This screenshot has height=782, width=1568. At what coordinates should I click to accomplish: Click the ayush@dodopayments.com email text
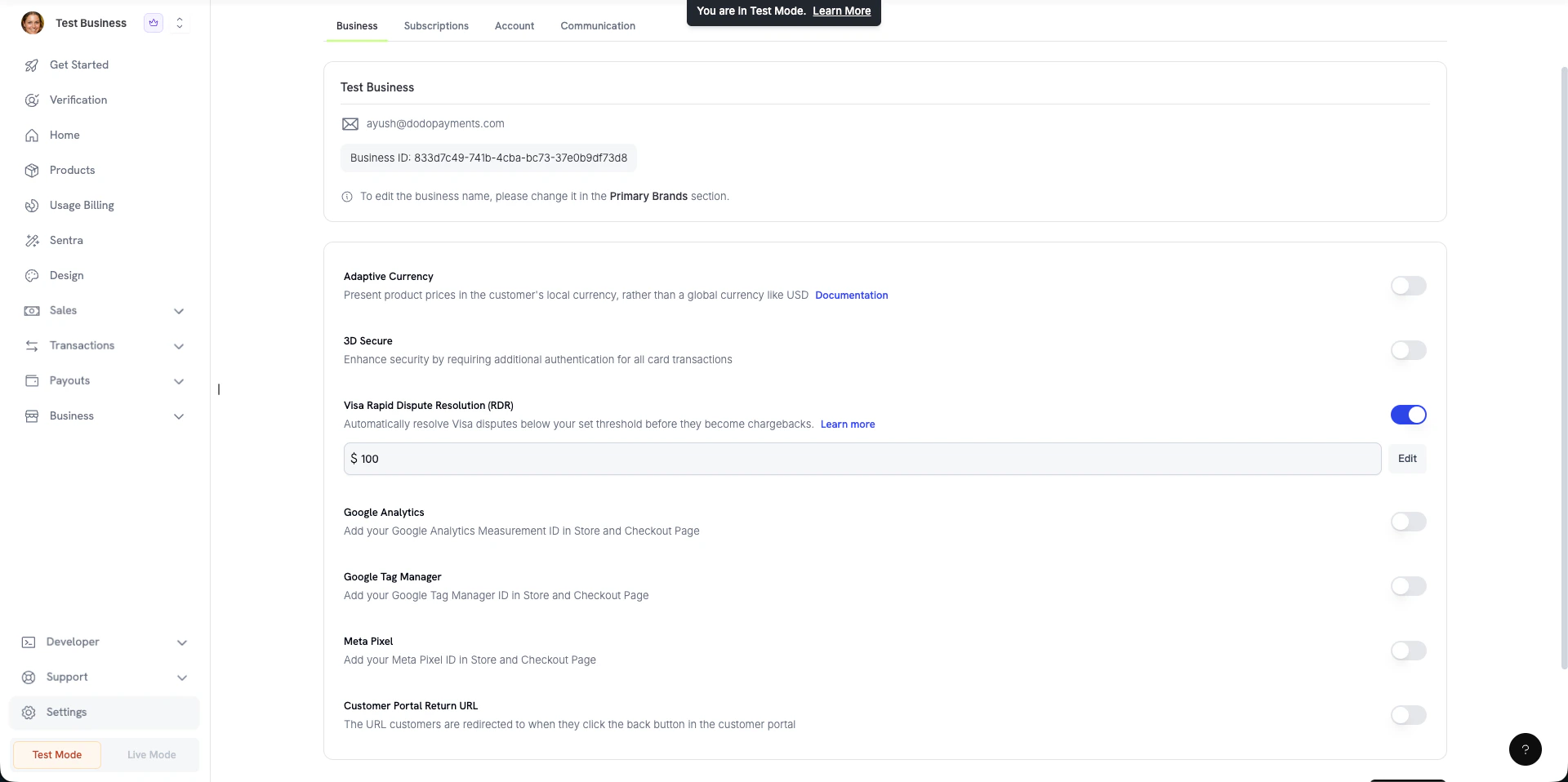click(x=435, y=124)
